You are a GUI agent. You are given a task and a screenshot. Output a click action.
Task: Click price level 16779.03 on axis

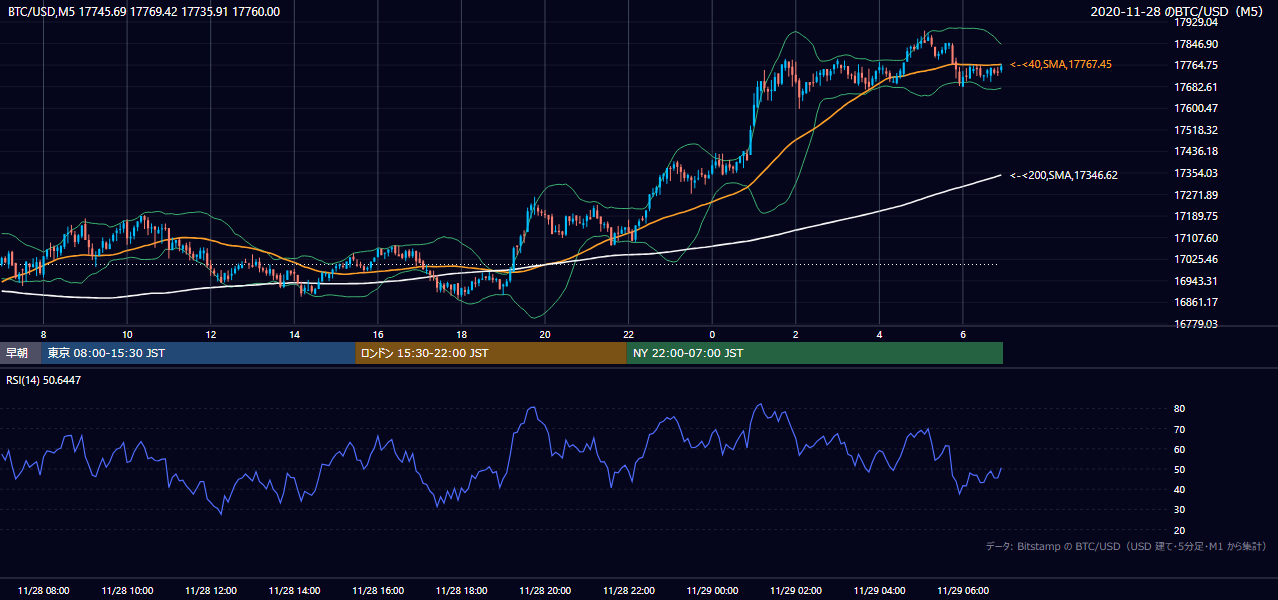[1196, 324]
